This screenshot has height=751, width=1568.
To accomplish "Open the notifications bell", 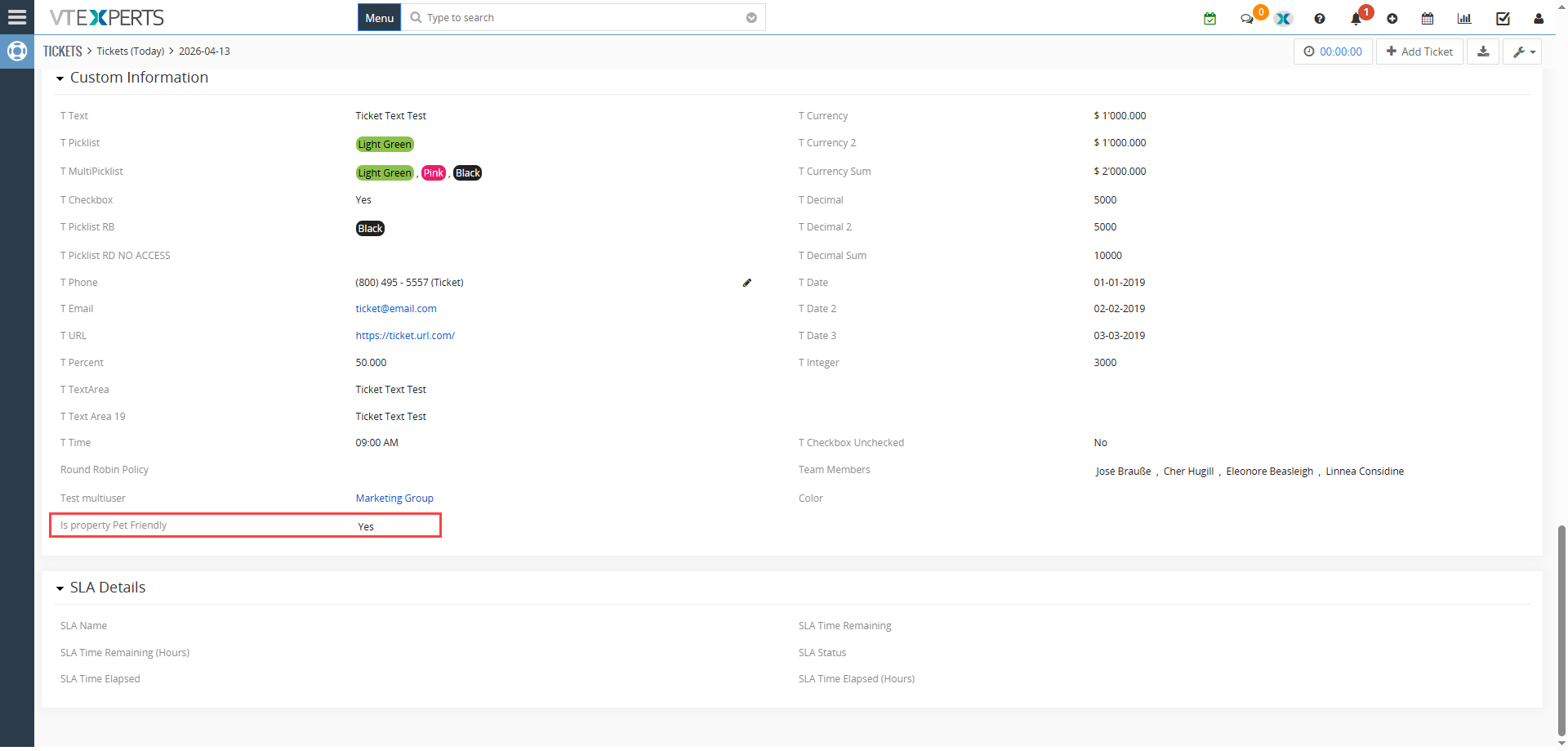I will [x=1356, y=19].
